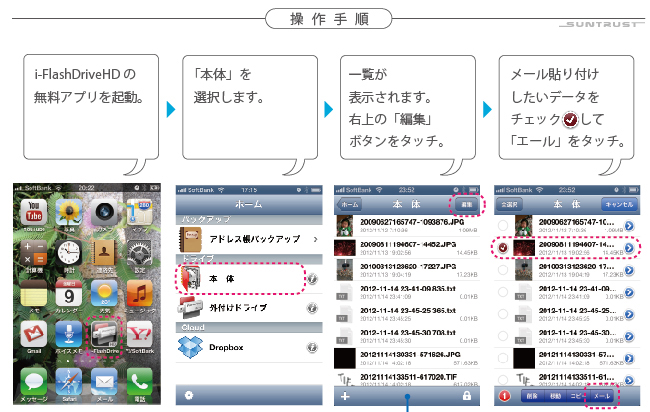Screen dimensions: 650x412
Task: Tap the info icon beside 本体 drive
Action: coord(312,279)
